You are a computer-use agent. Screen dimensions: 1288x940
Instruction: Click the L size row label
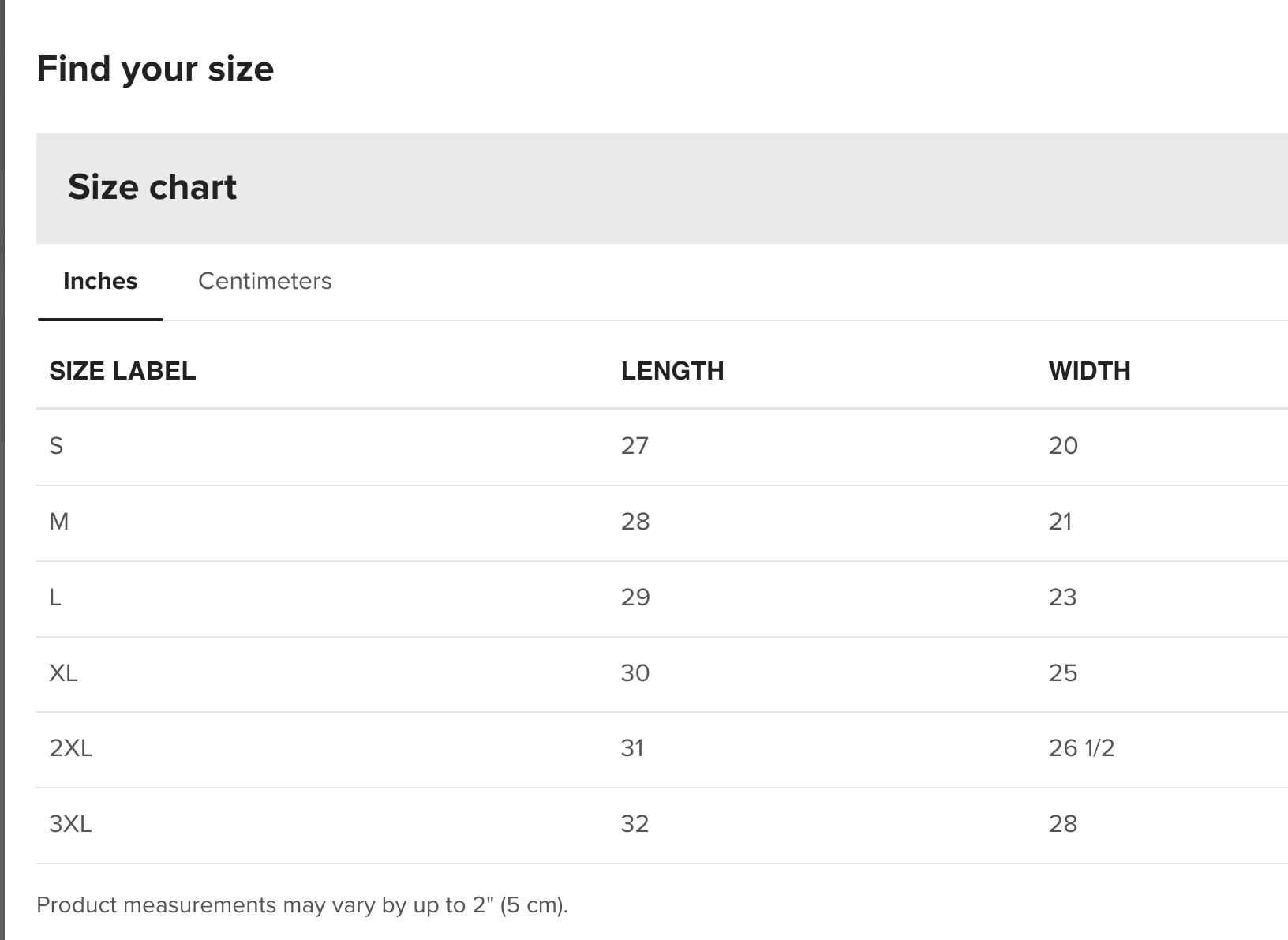point(55,597)
